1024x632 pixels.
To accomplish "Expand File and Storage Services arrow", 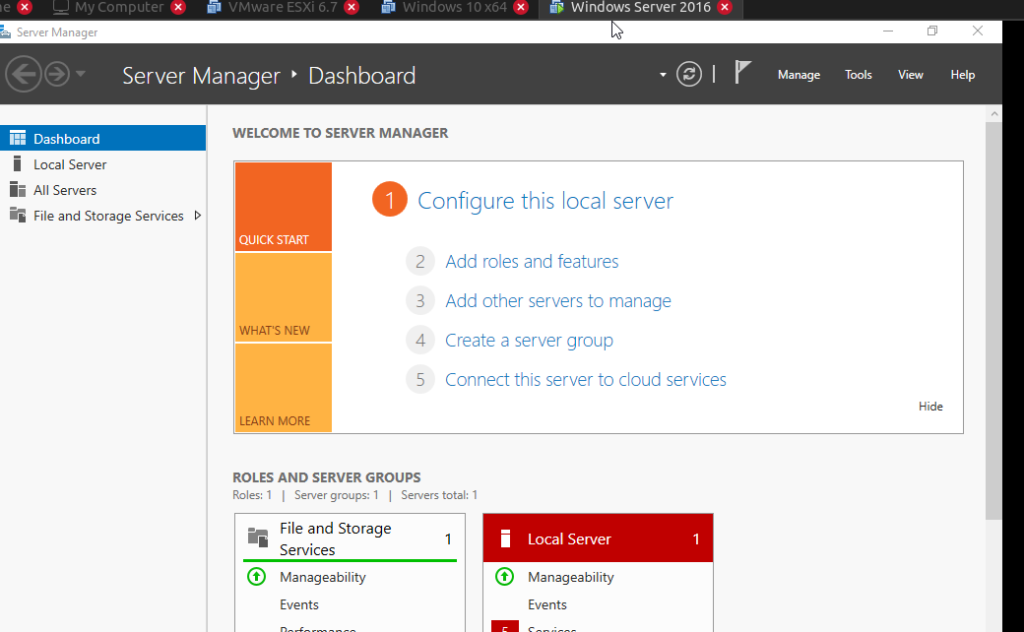I will tap(197, 215).
